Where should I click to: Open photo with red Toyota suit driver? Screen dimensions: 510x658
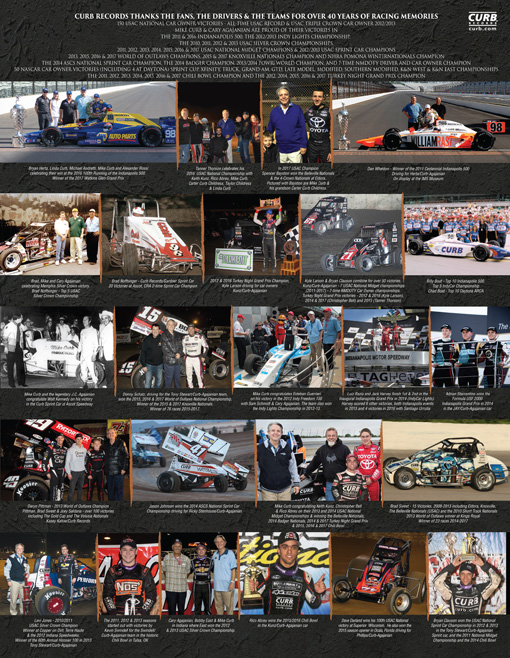pos(319,460)
